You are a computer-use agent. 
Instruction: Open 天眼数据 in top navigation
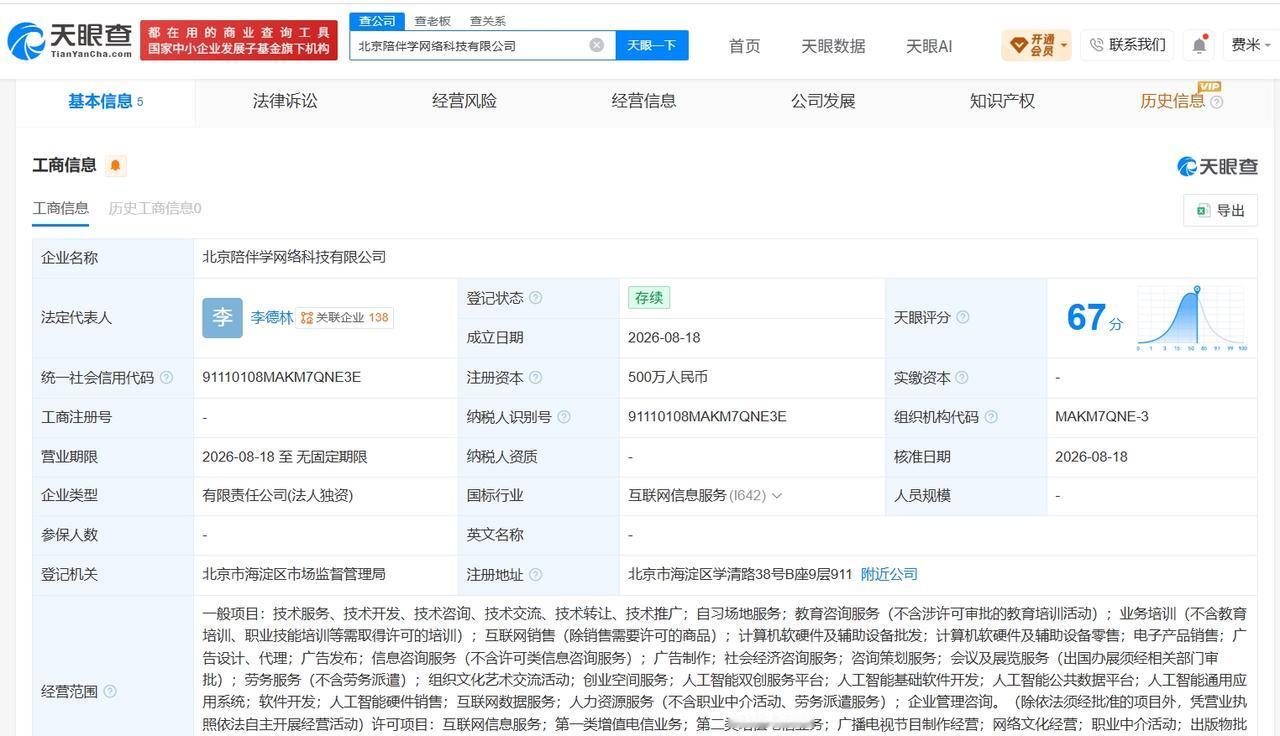point(833,46)
